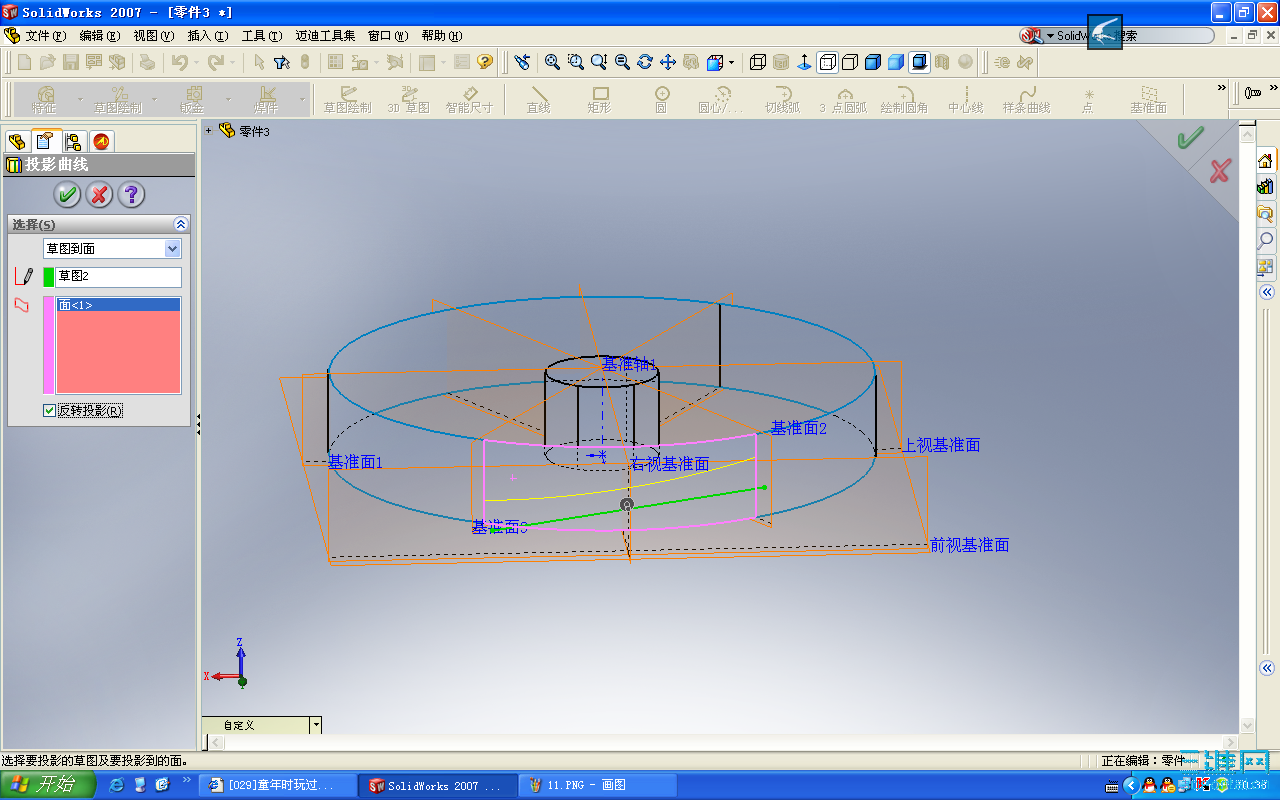
Task: Expand the hidden sketch toolbar buttons chevron
Action: pos(1221,88)
